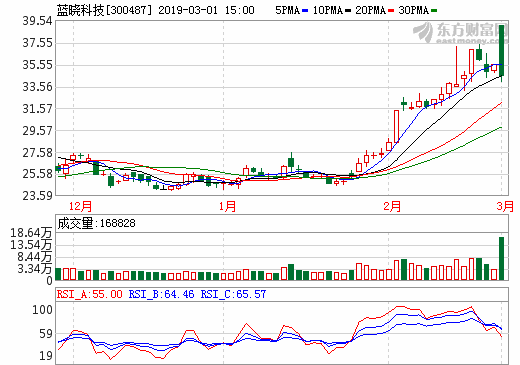Screen dimensions: 520x365
Task: Select the 20PMA legend label
Action: (370, 10)
